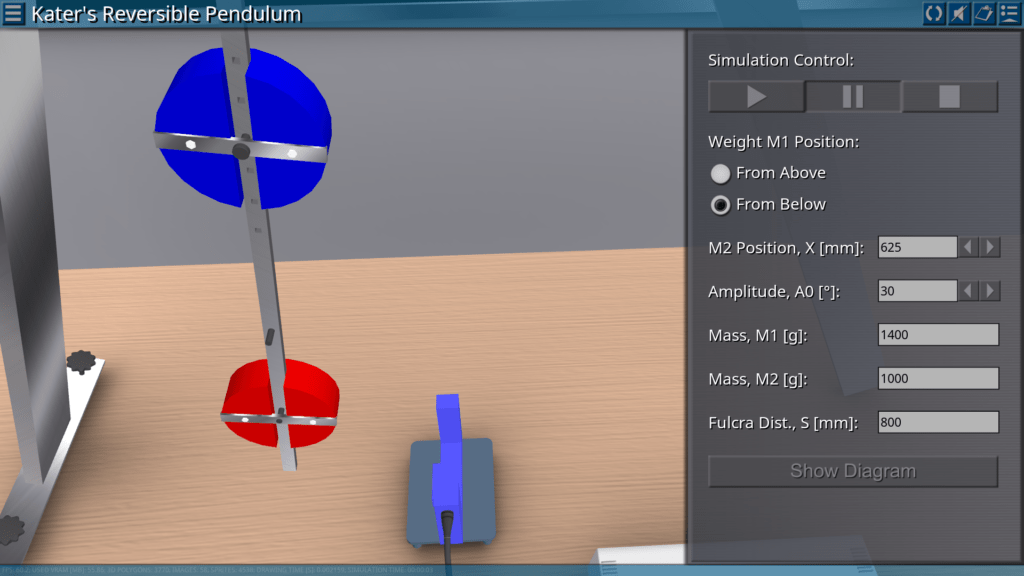1024x576 pixels.
Task: Open the hamburger menu at top left
Action: coord(13,14)
